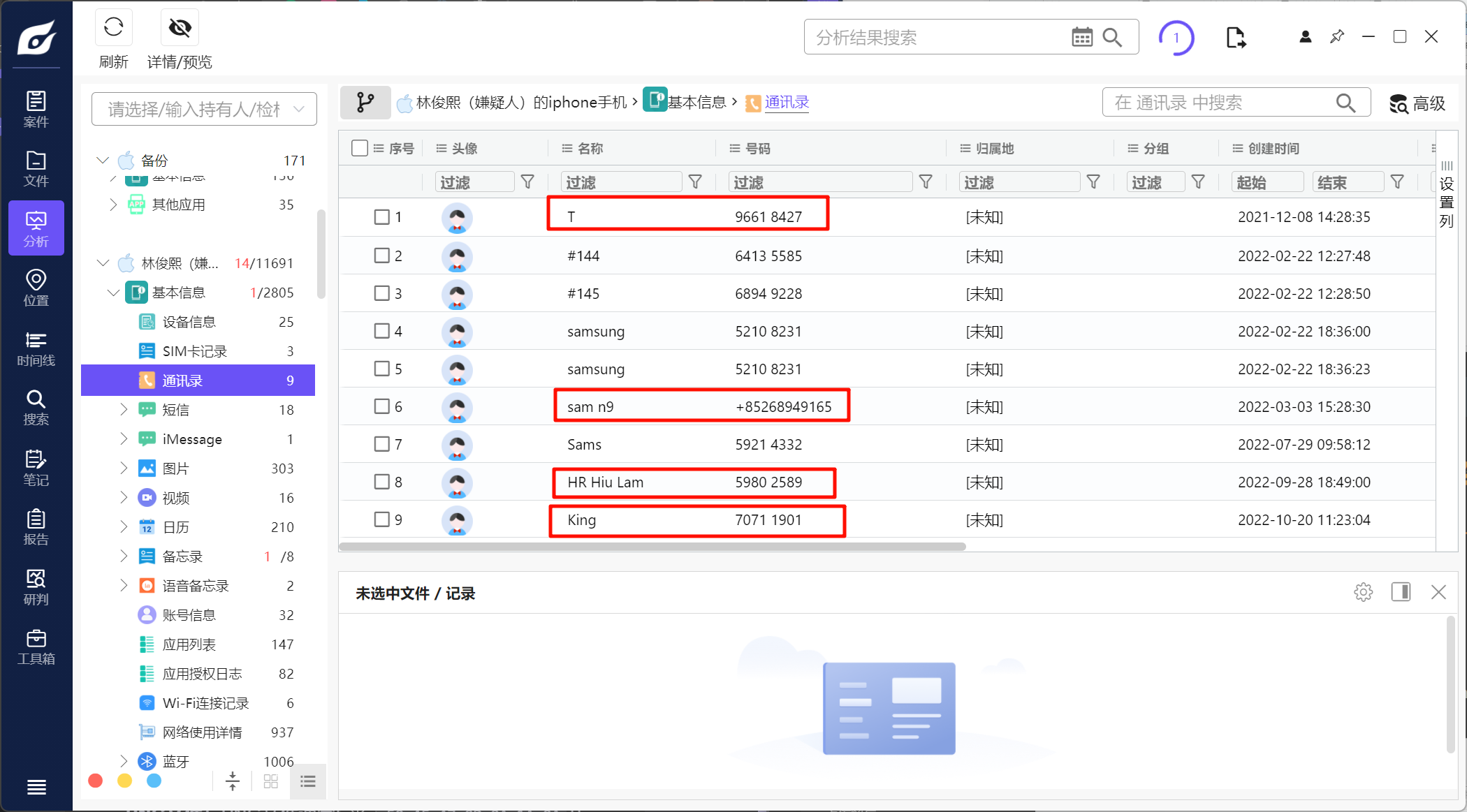Select 设备信息 in the tree

(189, 322)
